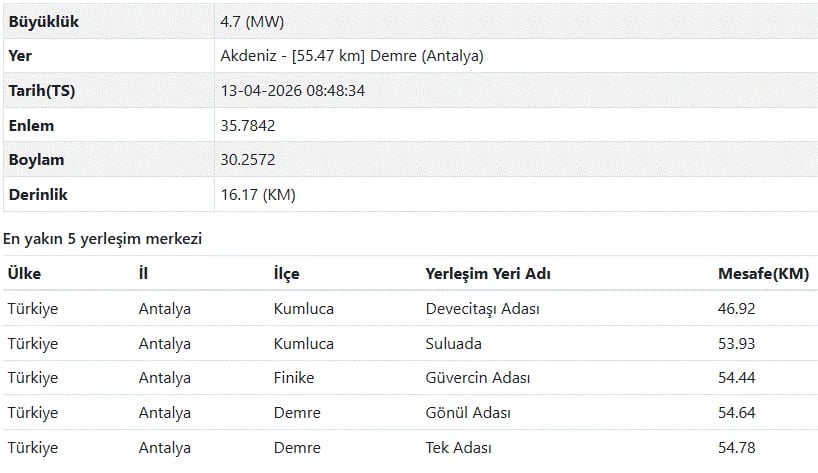
Task: Select the Boylam value 30.2572
Action: pyautogui.click(x=248, y=160)
